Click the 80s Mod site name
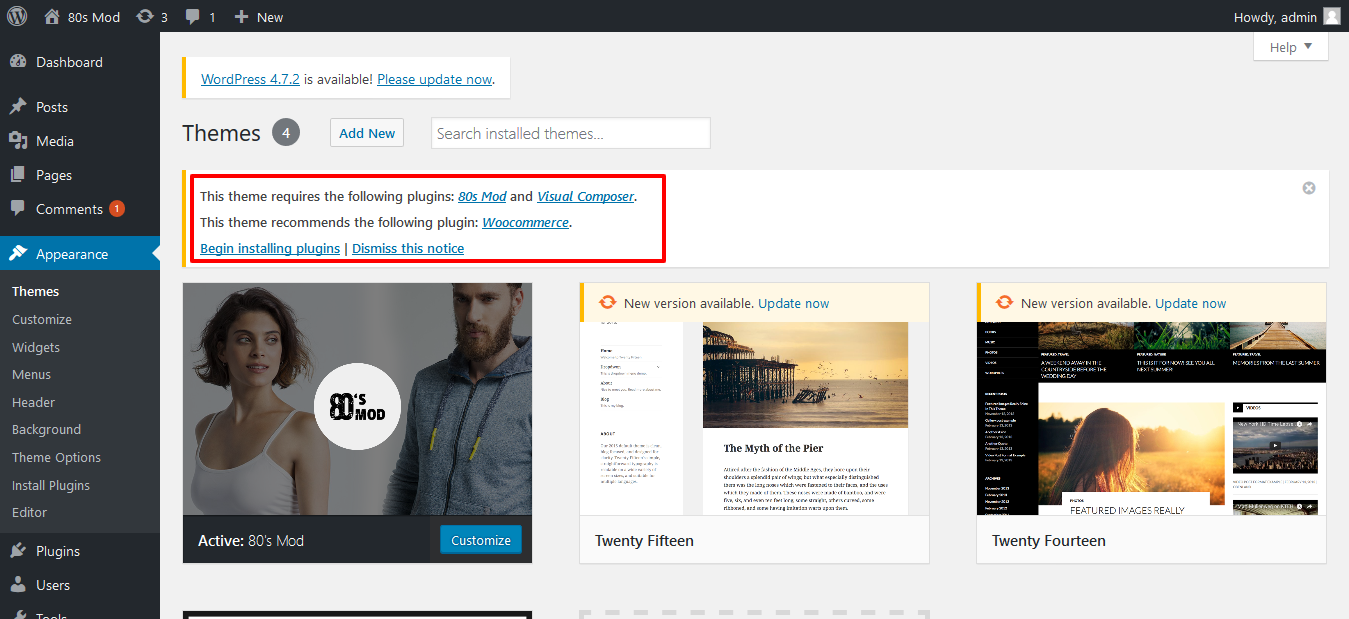The height and width of the screenshot is (619, 1349). 94,17
